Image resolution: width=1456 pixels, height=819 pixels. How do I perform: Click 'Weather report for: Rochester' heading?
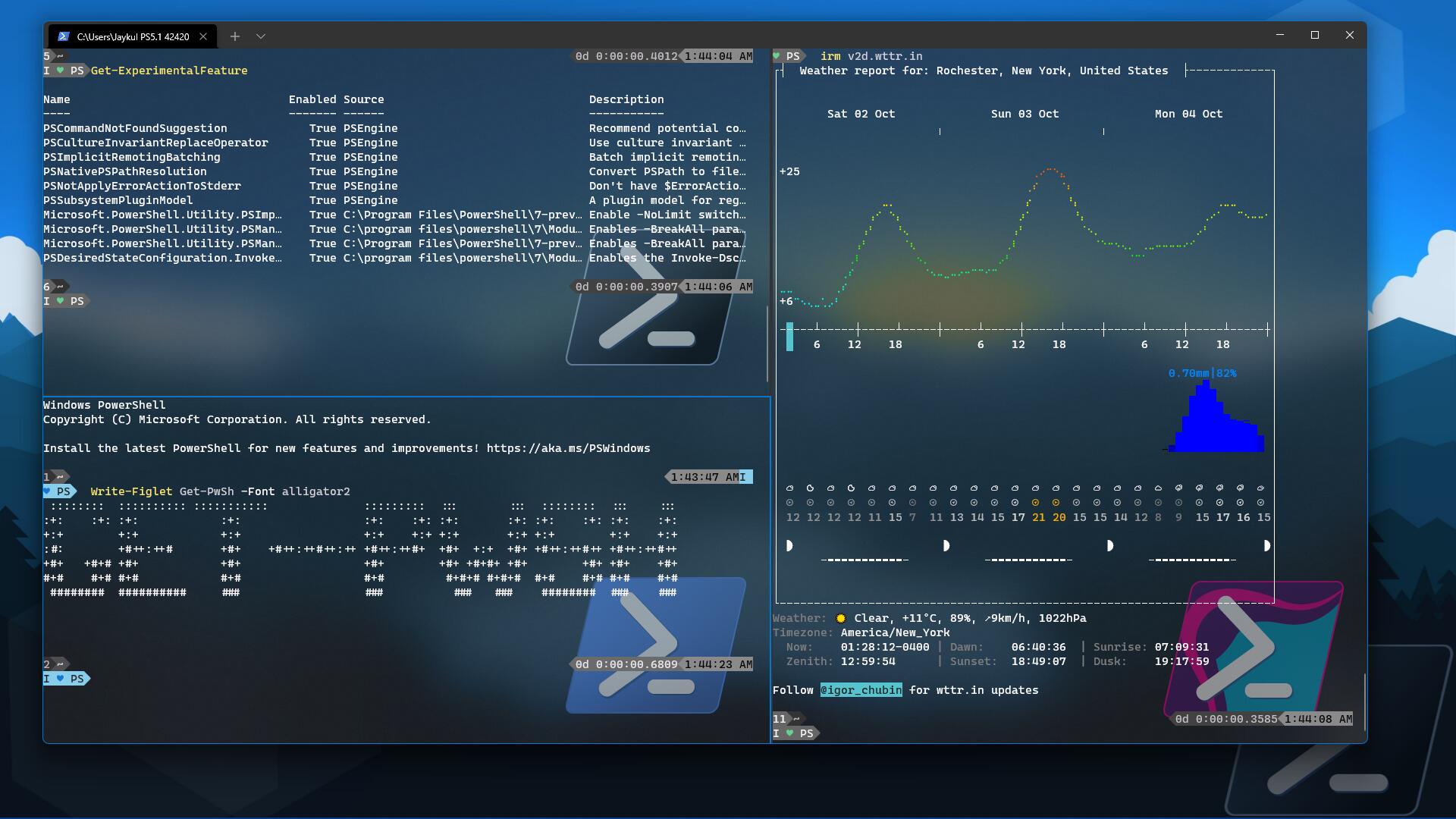click(984, 71)
